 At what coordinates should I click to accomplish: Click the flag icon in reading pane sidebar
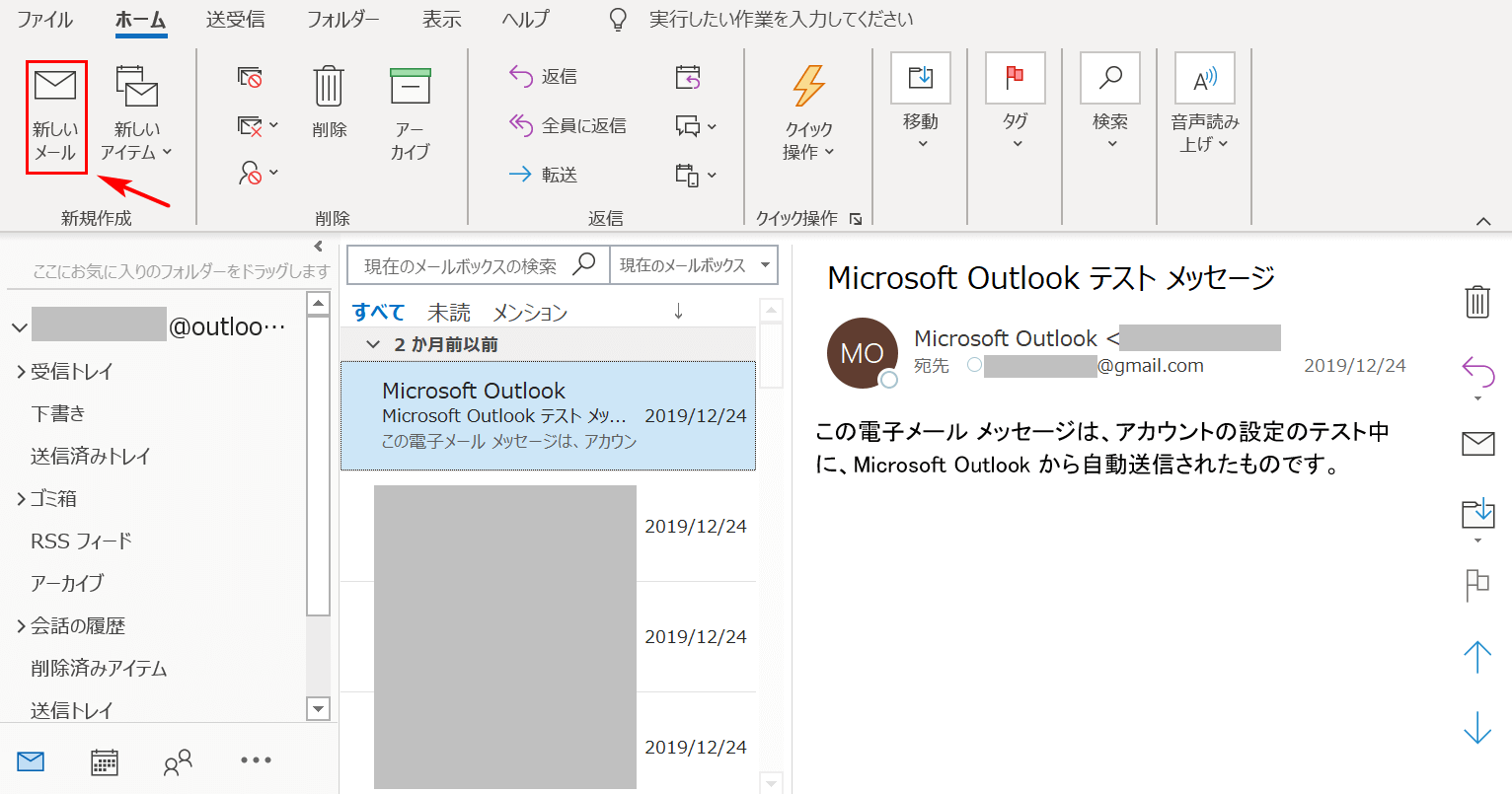coord(1476,585)
